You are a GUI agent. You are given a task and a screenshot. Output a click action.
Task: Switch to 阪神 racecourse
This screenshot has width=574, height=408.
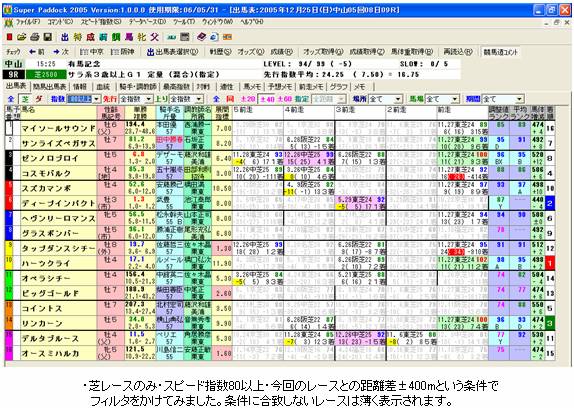(x=123, y=52)
